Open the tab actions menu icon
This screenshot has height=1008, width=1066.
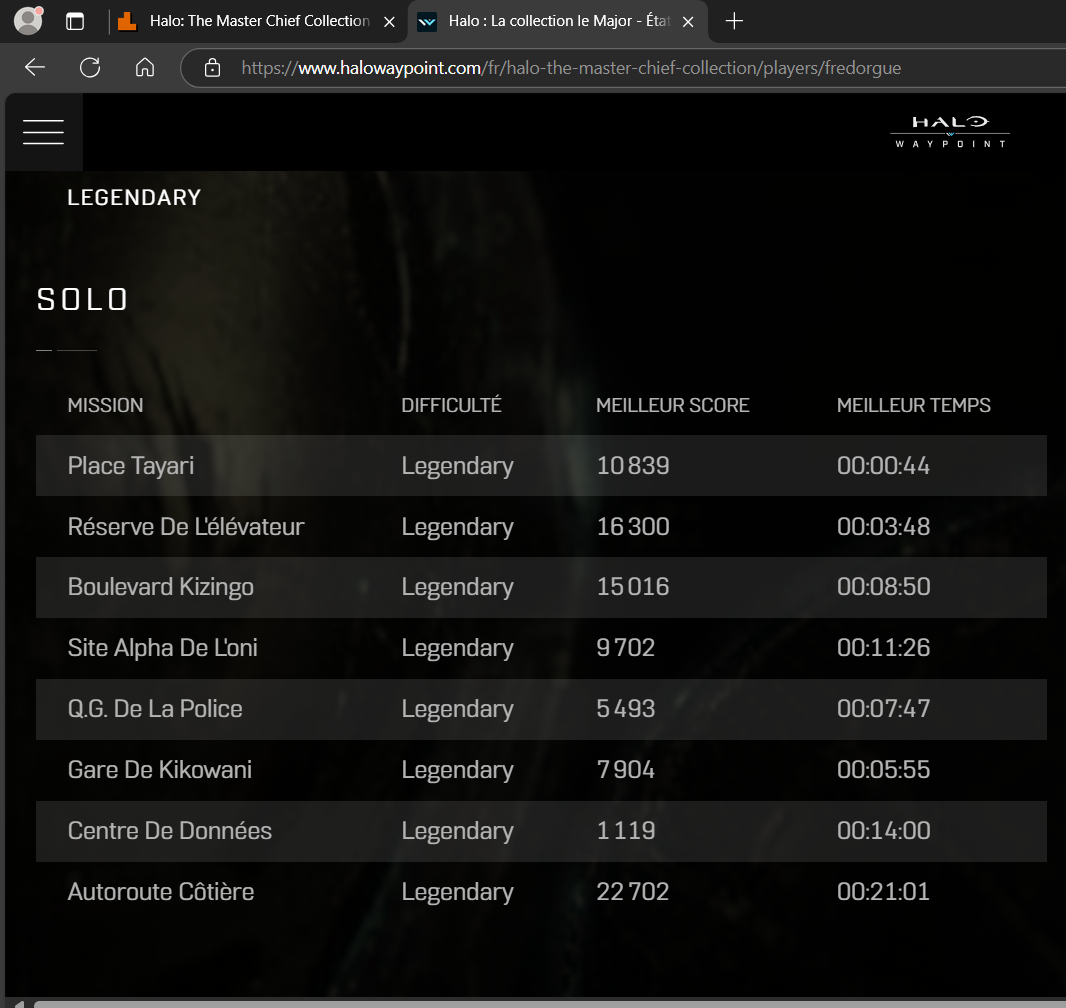tap(75, 21)
